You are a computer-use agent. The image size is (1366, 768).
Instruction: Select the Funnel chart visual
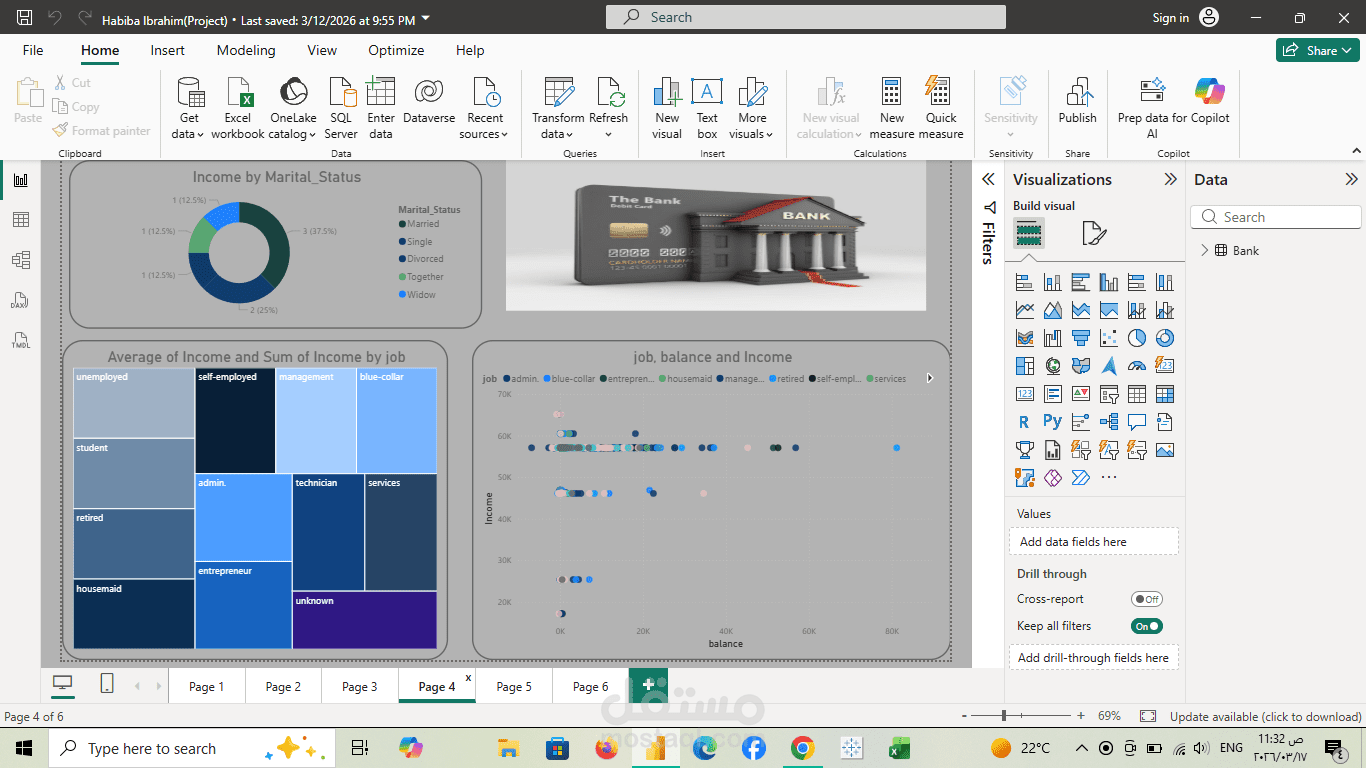pyautogui.click(x=1080, y=338)
